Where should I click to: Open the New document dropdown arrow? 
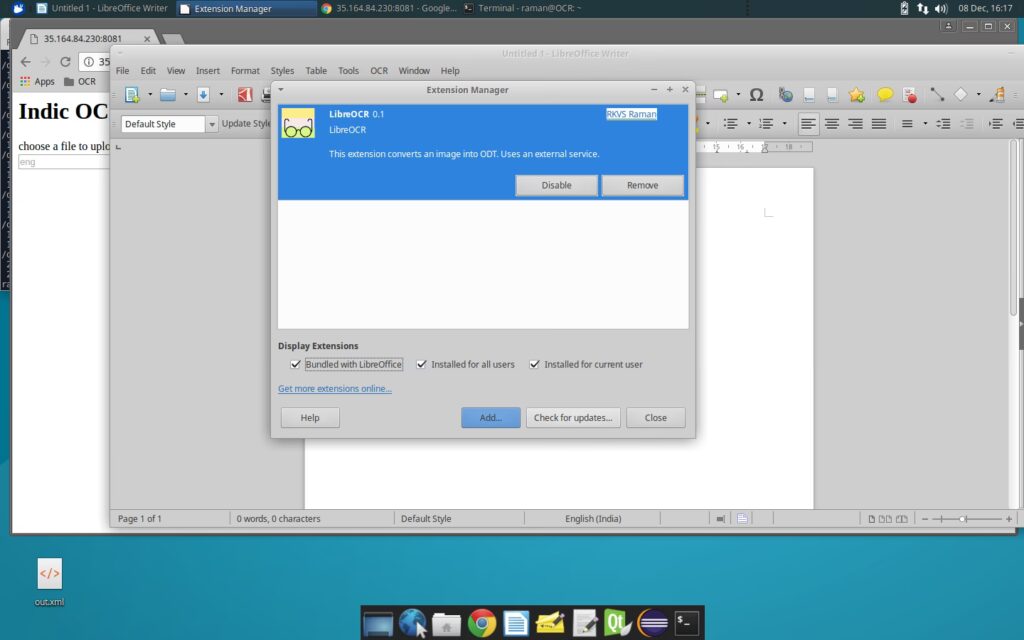click(x=150, y=95)
